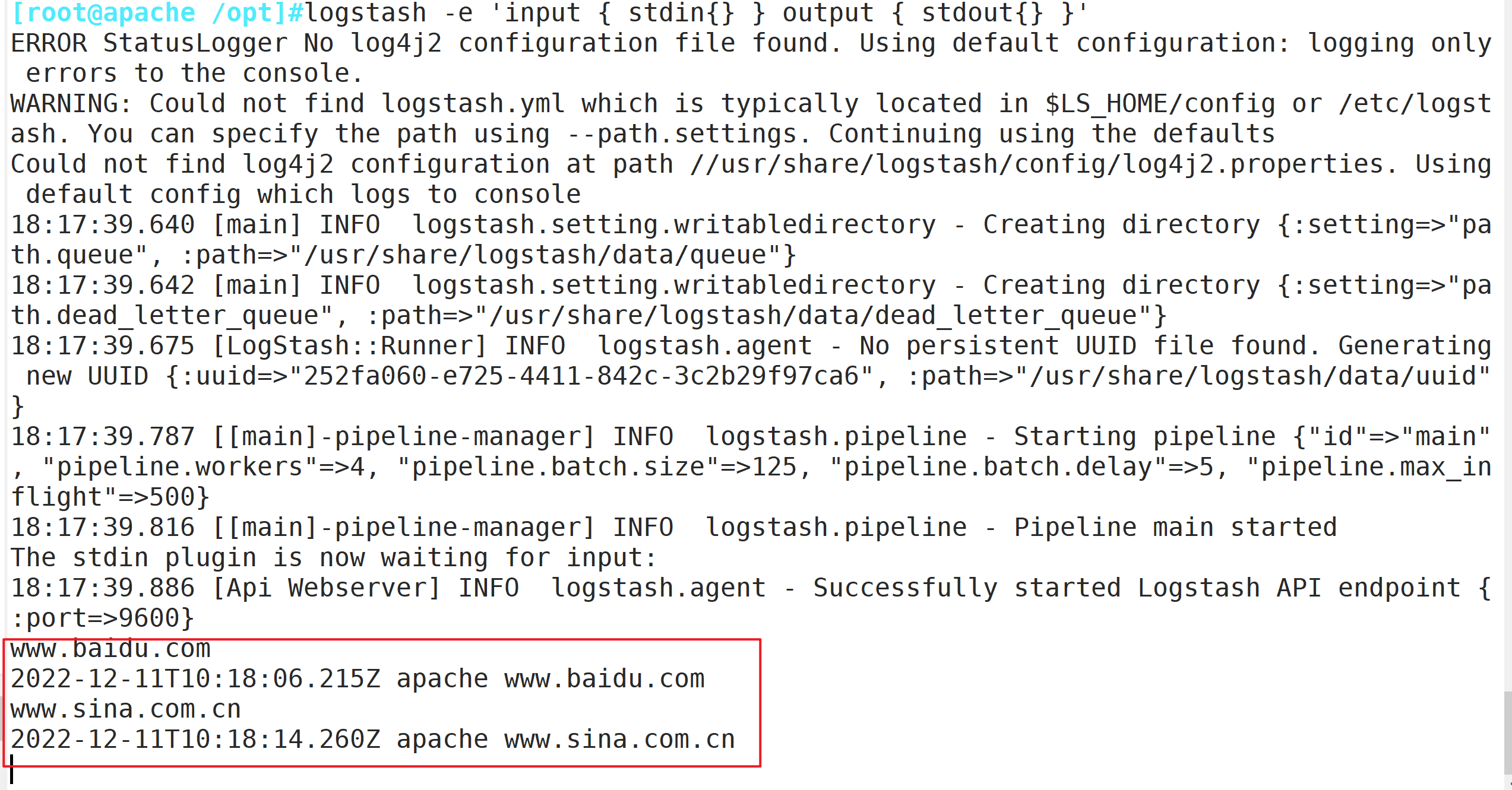Click the typed www.baidu.com input line

[111, 649]
